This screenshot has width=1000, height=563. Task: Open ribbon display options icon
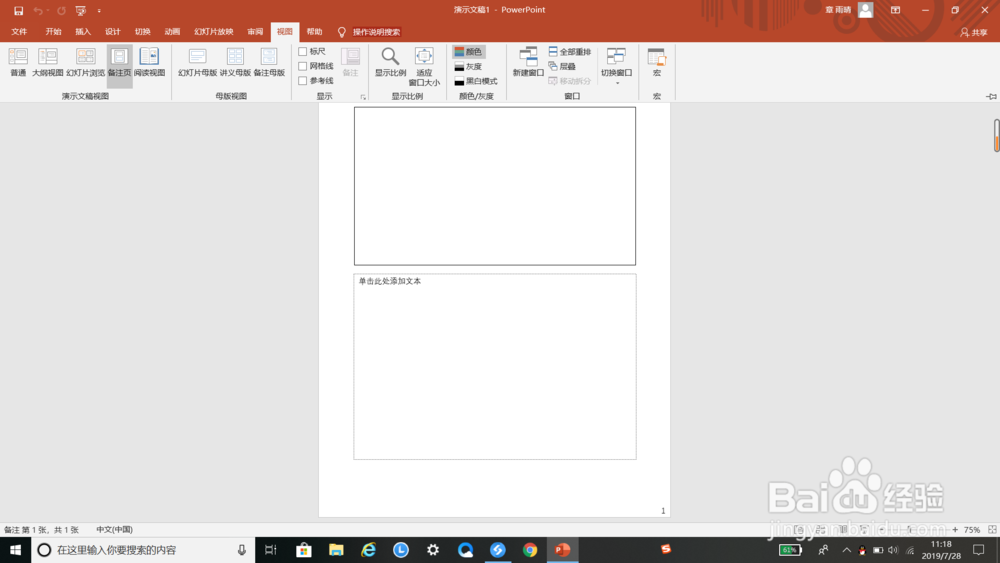coord(895,10)
